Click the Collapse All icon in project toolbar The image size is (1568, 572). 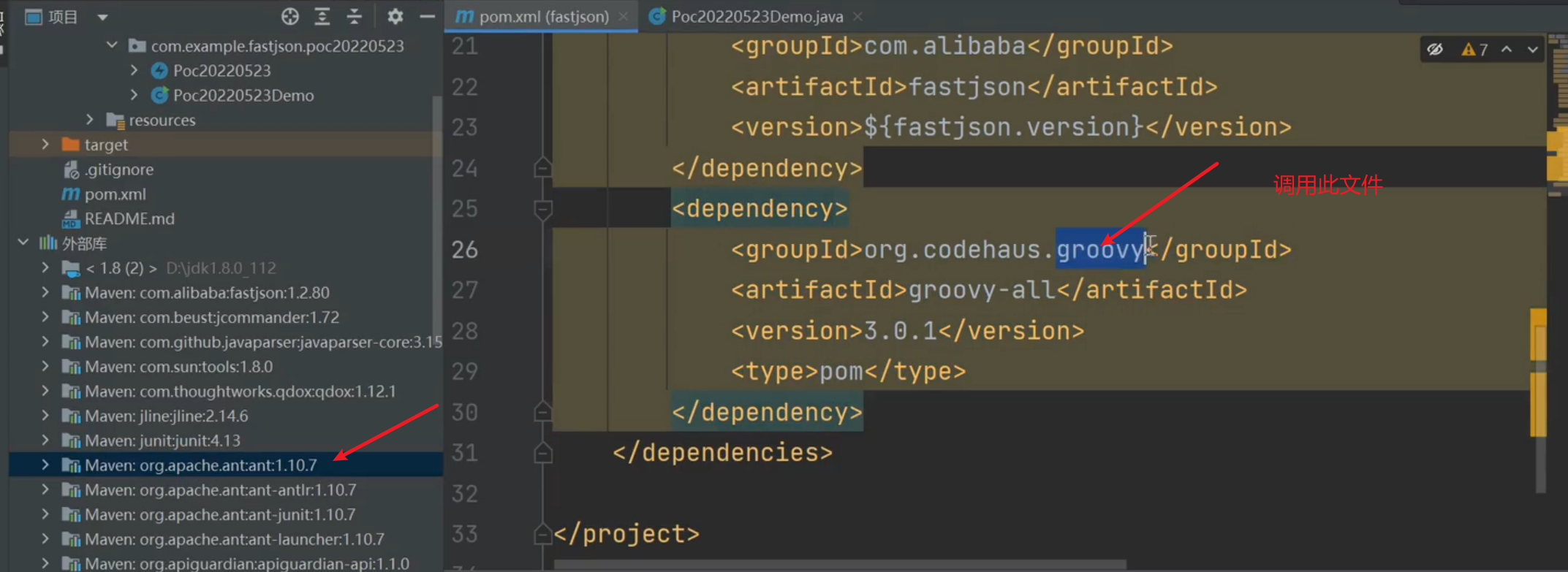coord(355,16)
